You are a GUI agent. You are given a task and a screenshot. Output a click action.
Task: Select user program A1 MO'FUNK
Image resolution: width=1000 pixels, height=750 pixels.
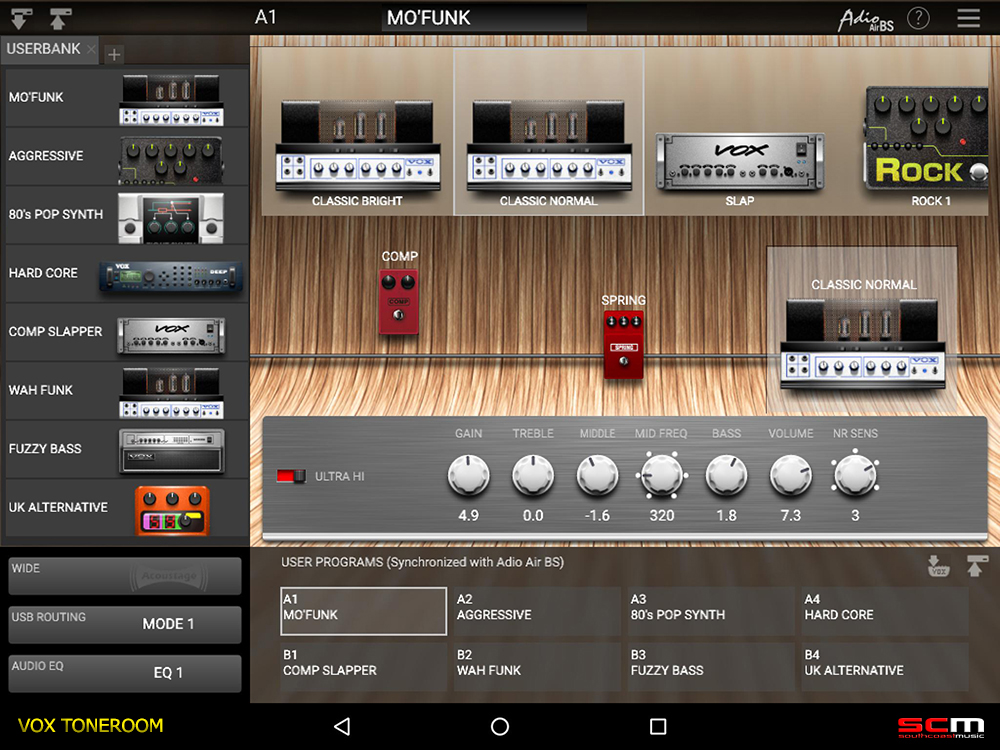coord(364,611)
